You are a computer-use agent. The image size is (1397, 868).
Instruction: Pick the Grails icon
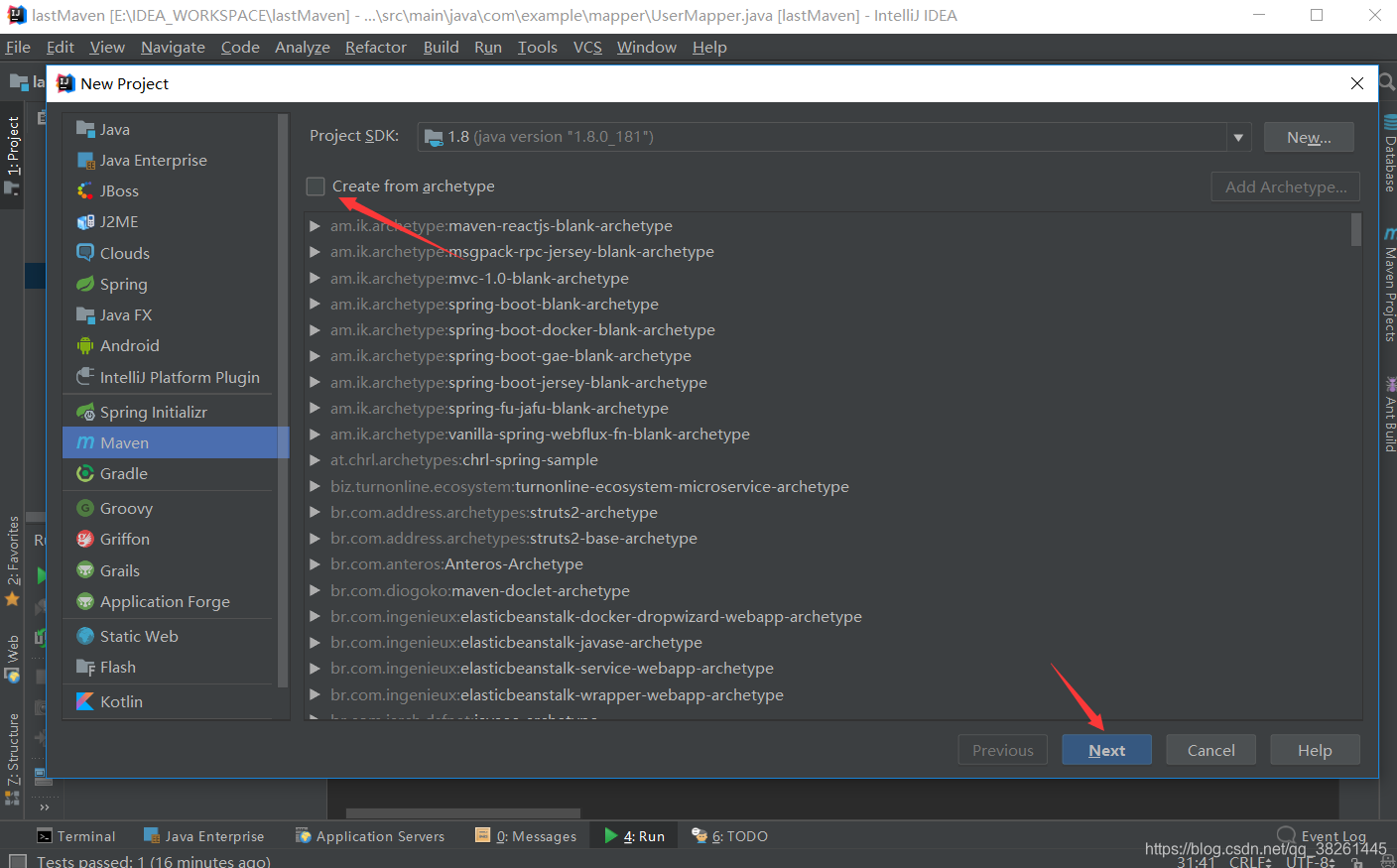[85, 570]
